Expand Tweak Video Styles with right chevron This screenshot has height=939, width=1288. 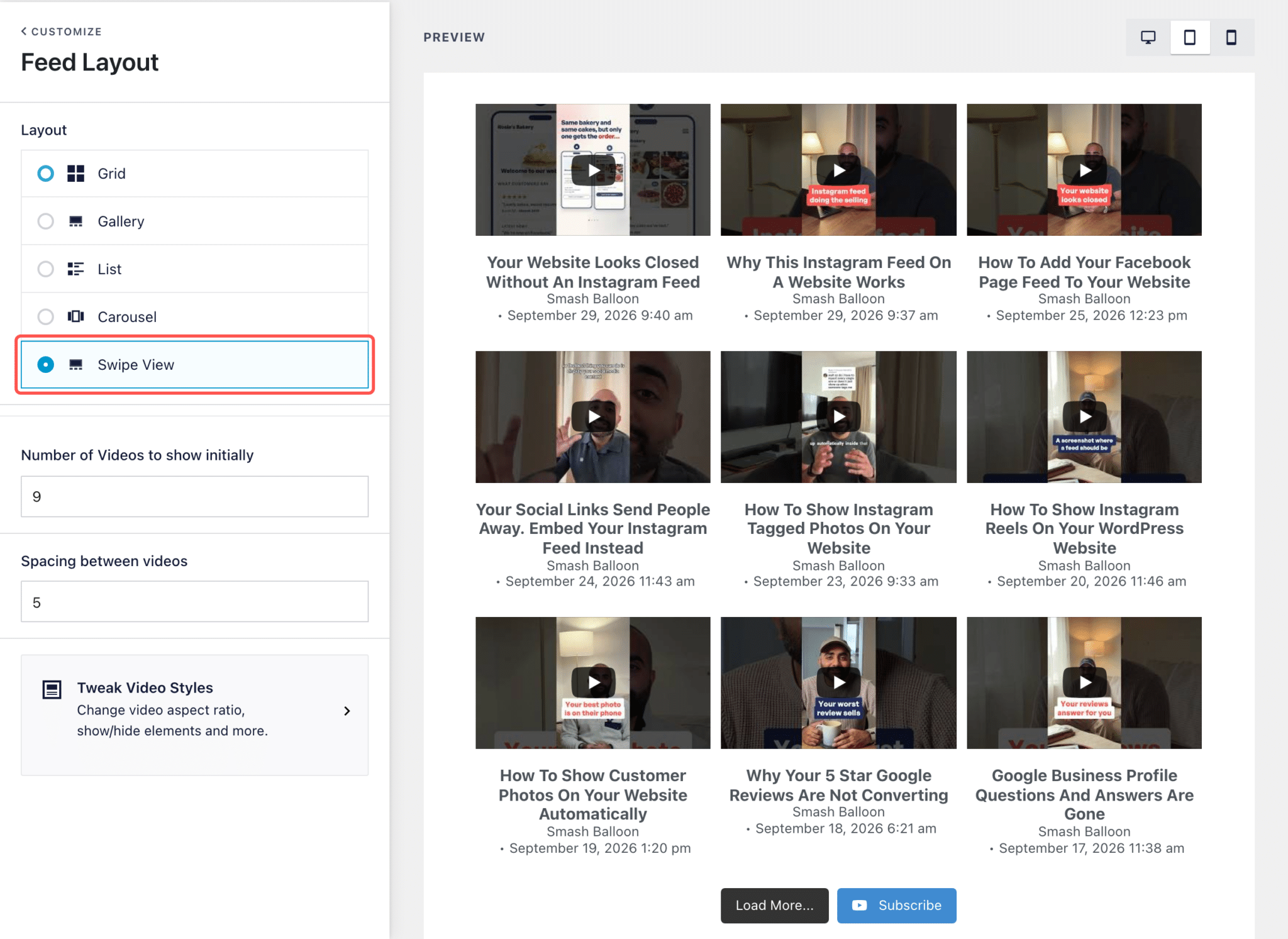coord(347,711)
